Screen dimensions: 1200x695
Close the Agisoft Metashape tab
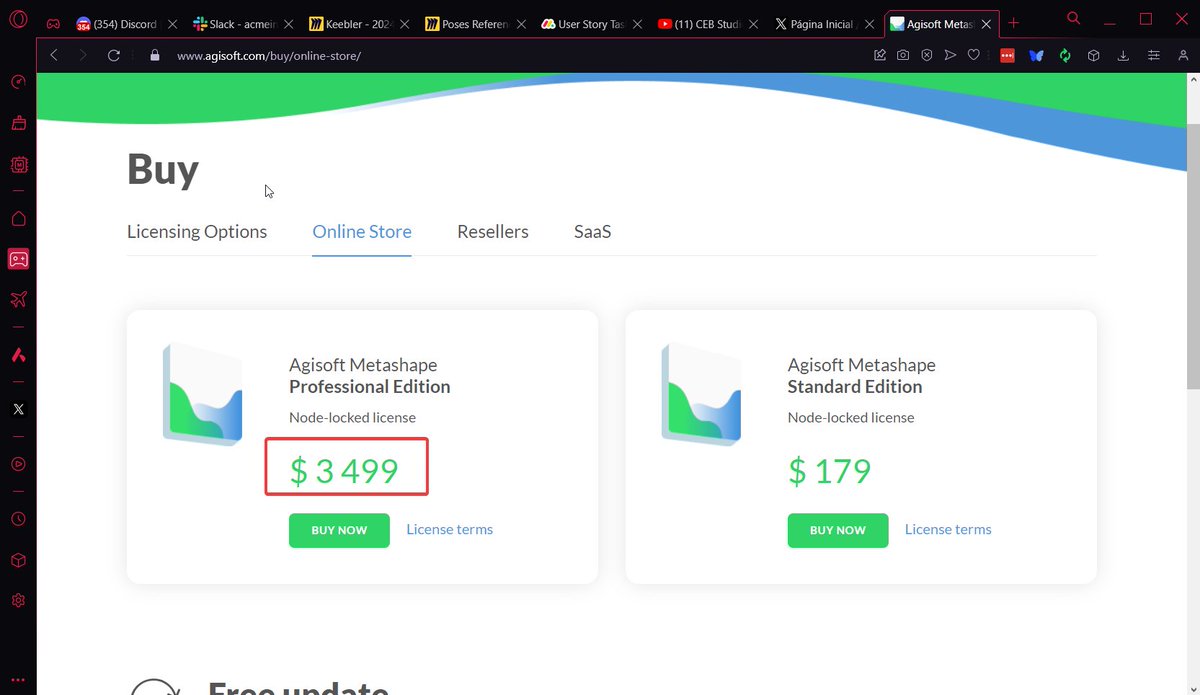pyautogui.click(x=987, y=24)
